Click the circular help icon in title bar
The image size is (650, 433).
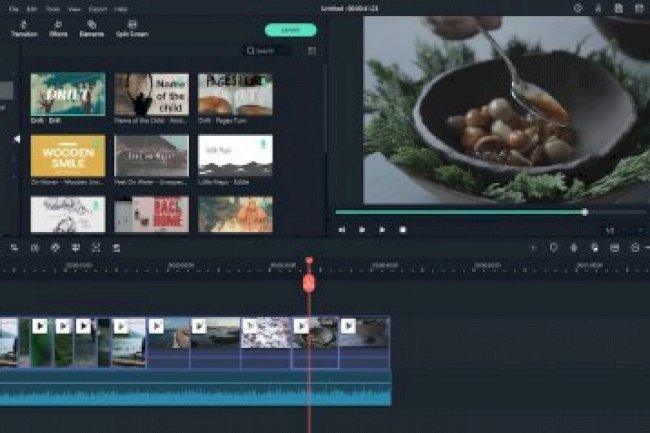pyautogui.click(x=577, y=8)
